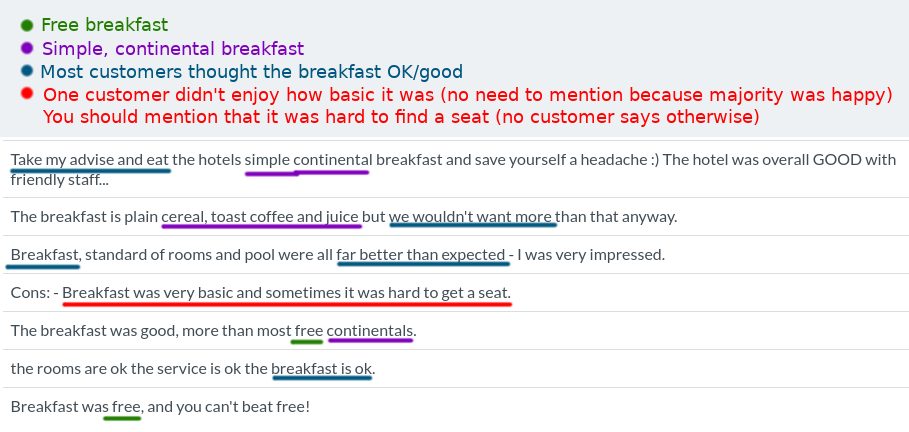
Task: Select 'Simple, continental breakfast' summary line
Action: click(x=173, y=49)
